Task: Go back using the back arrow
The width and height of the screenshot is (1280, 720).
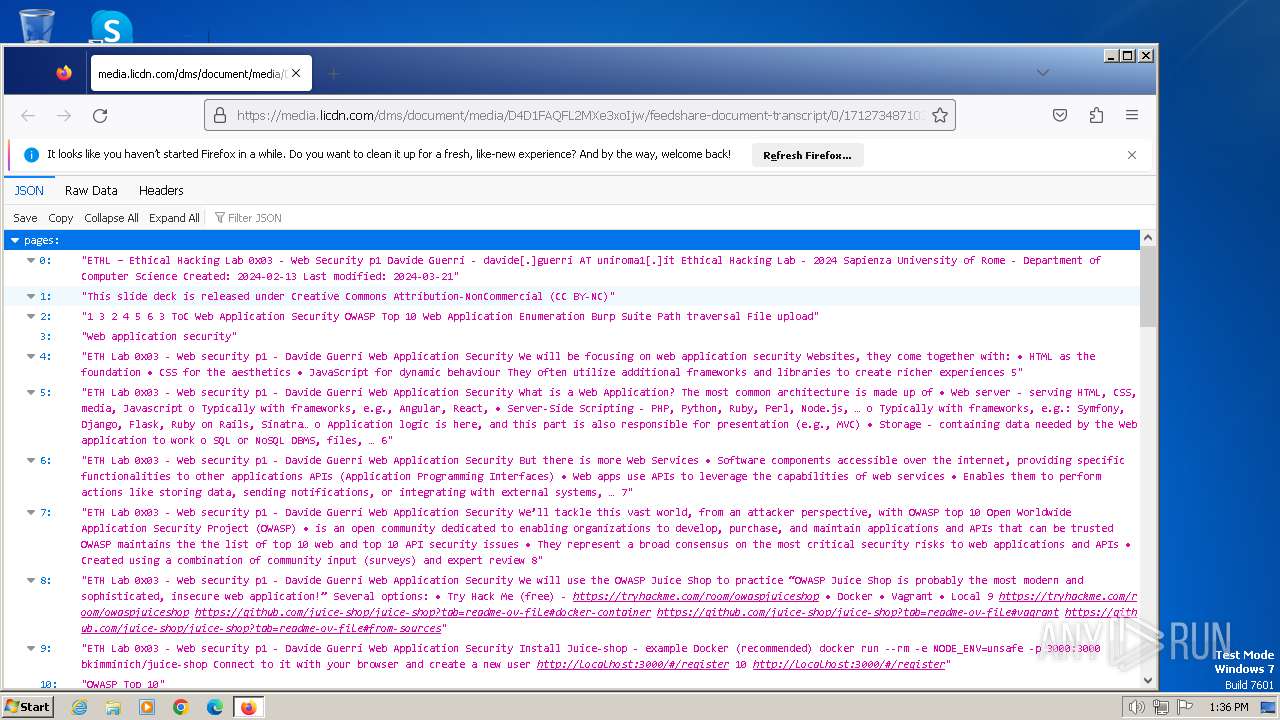Action: click(28, 116)
